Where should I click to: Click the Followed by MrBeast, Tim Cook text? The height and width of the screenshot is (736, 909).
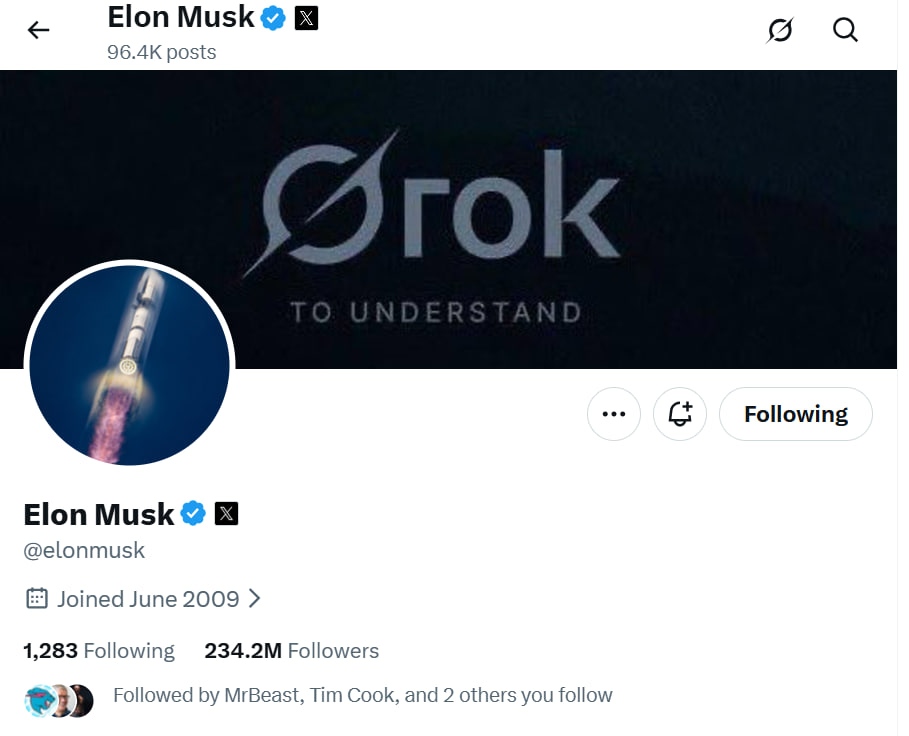(362, 695)
